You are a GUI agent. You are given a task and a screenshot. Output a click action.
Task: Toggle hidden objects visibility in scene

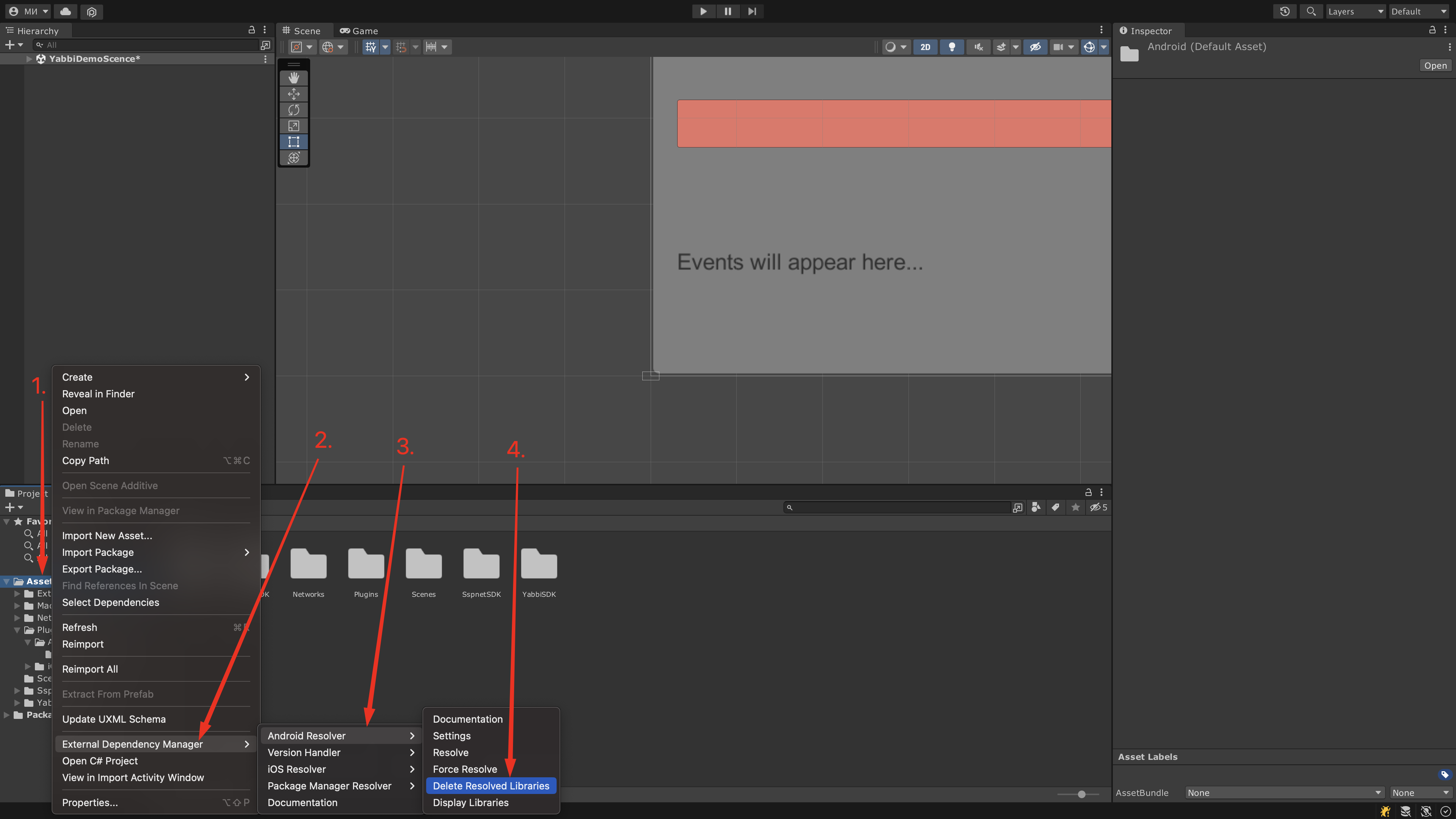click(1035, 47)
